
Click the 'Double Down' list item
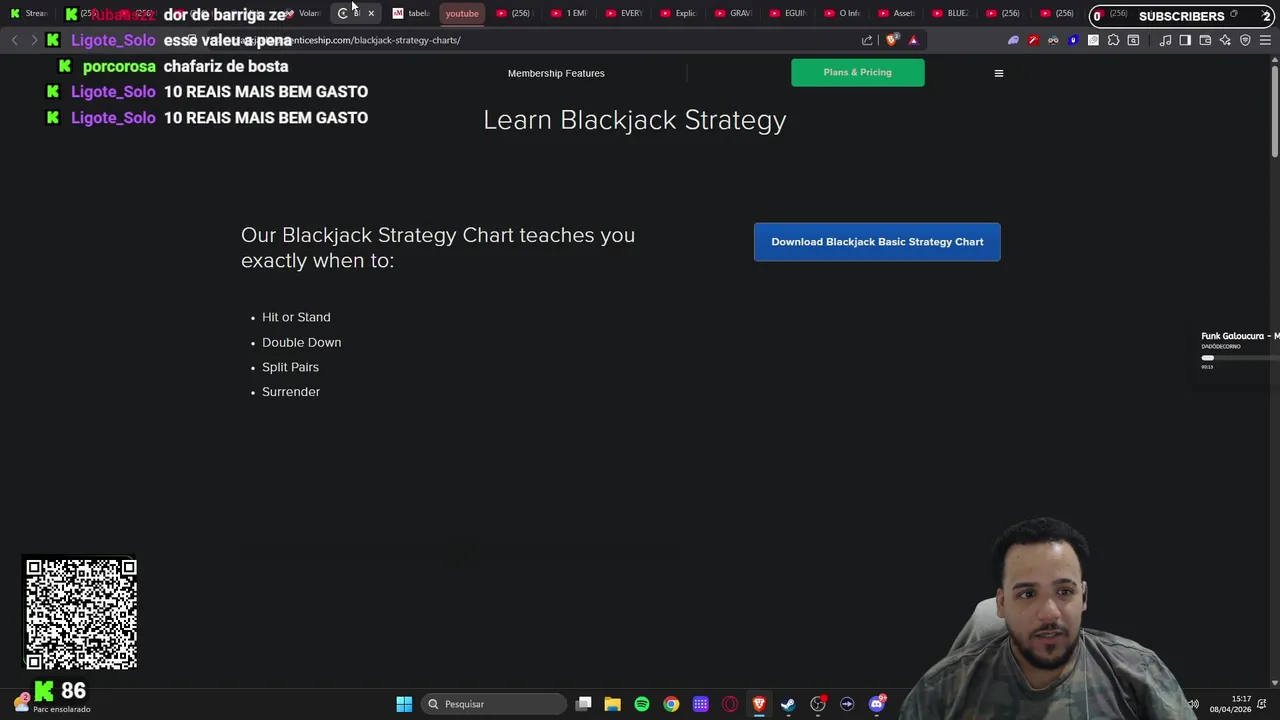click(x=301, y=342)
